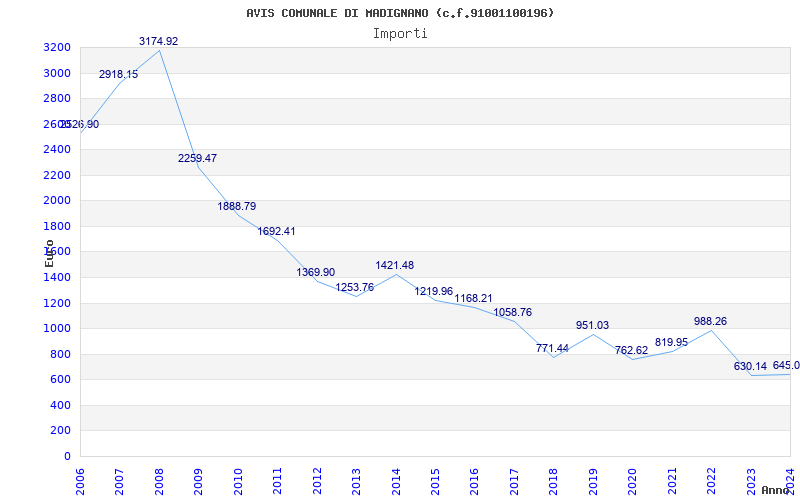Select the data label 1888.79
This screenshot has height=500, width=800.
click(x=237, y=207)
